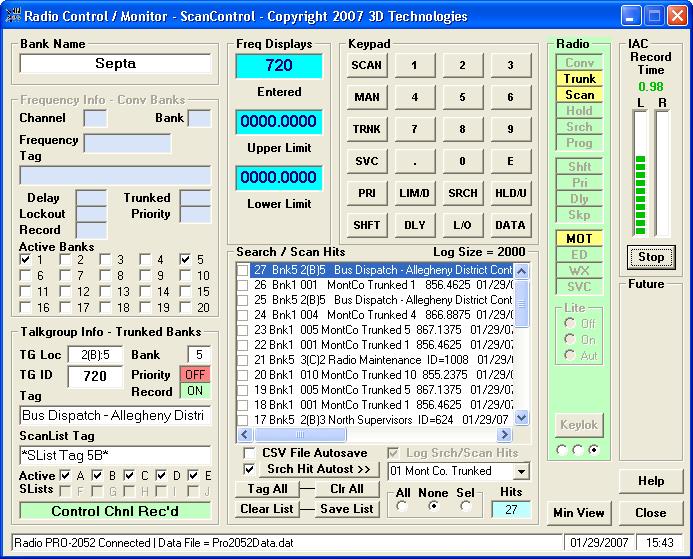Stop the IAC recording
Screen dimensions: 693x559
click(651, 257)
